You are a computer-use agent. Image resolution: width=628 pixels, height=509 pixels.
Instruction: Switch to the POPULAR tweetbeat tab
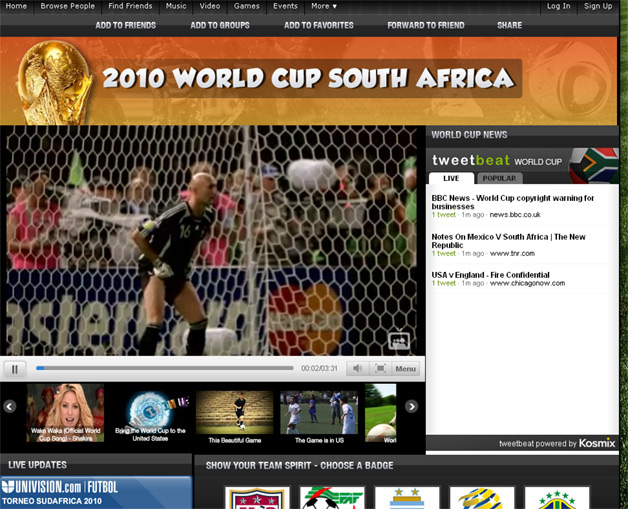(x=499, y=178)
